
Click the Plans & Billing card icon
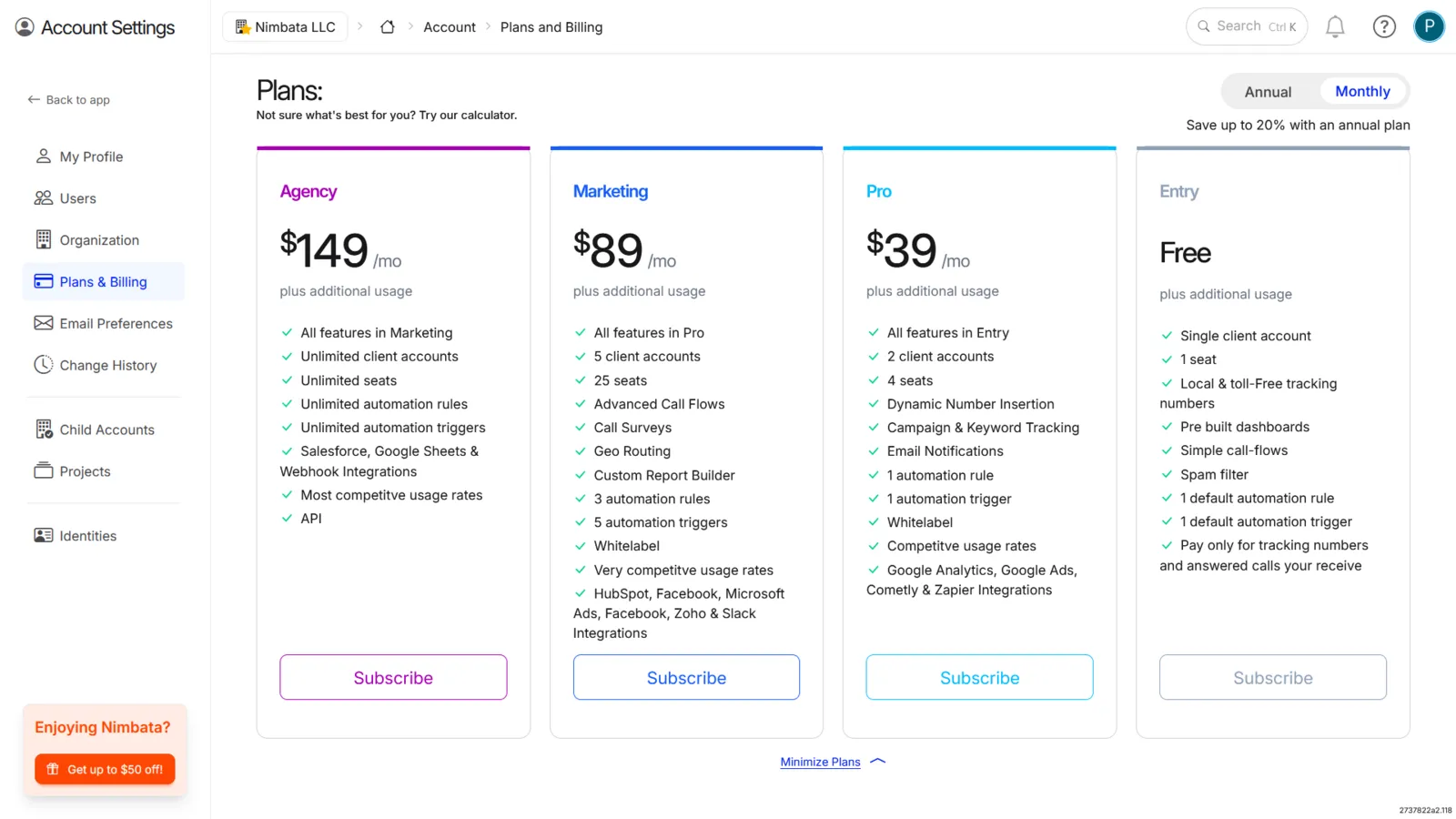pyautogui.click(x=43, y=281)
